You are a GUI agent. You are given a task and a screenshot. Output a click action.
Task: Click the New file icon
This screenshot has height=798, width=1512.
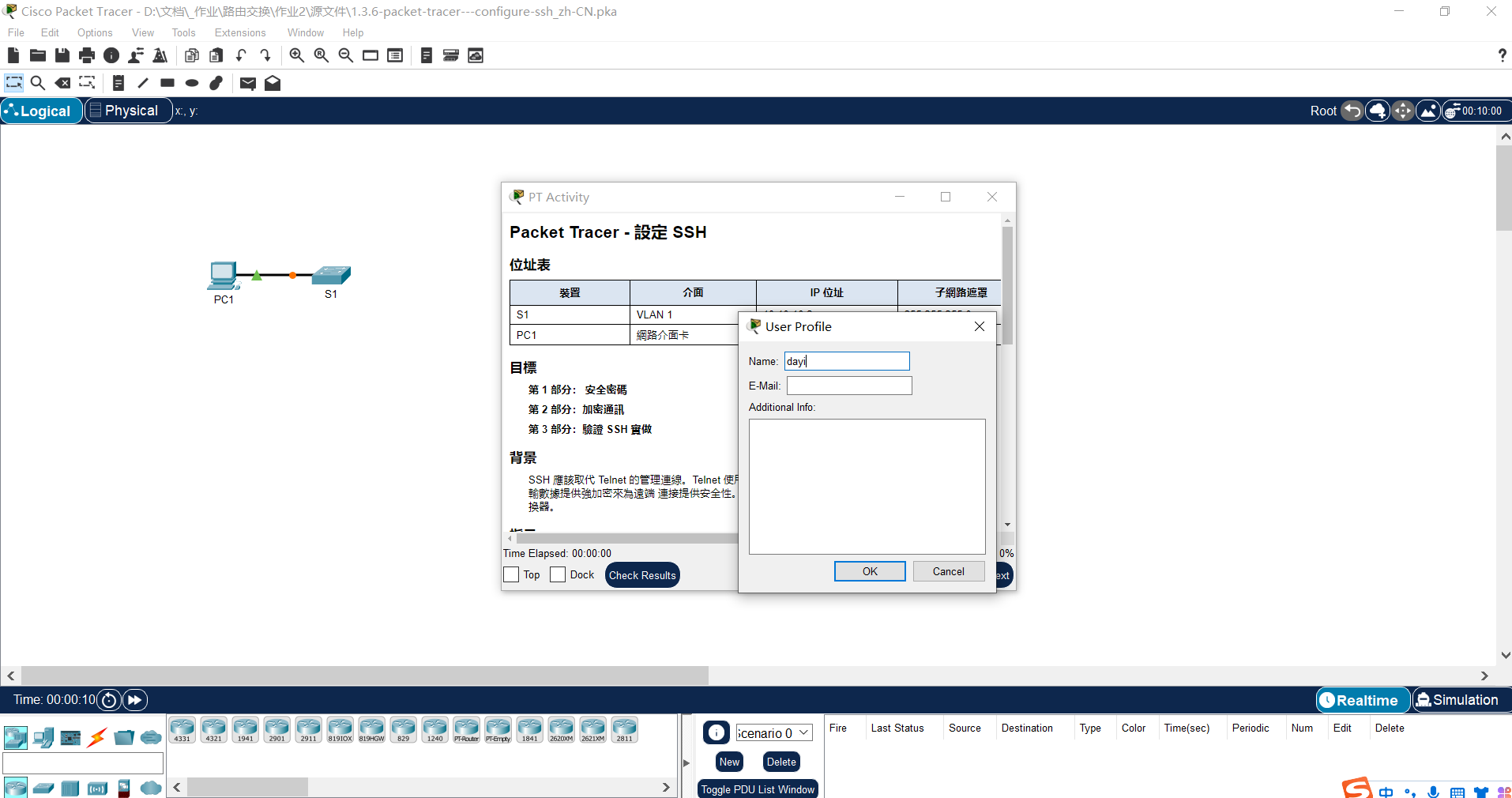(13, 55)
